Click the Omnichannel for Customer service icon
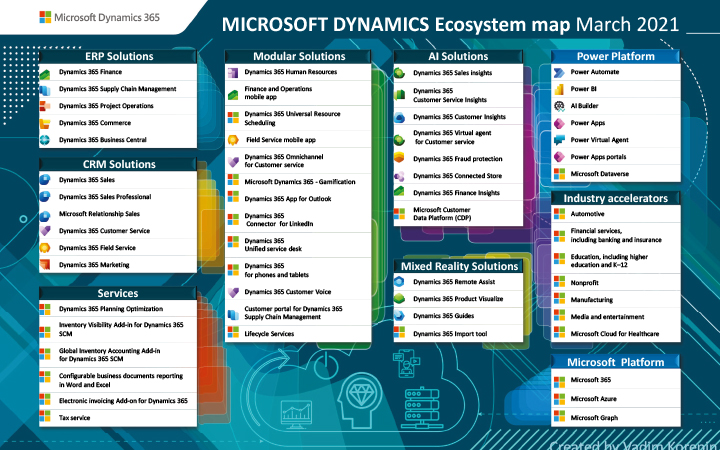 (233, 162)
